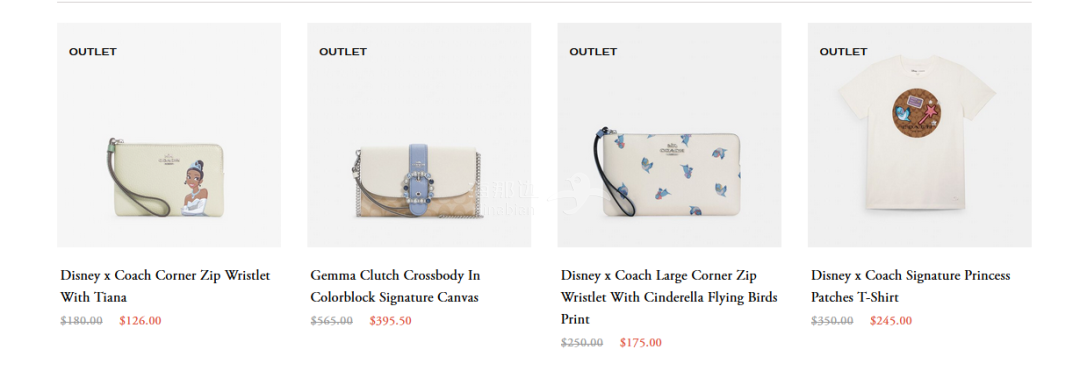1080x392 pixels.
Task: Click the crossed-out $565.00 original price
Action: [x=331, y=320]
